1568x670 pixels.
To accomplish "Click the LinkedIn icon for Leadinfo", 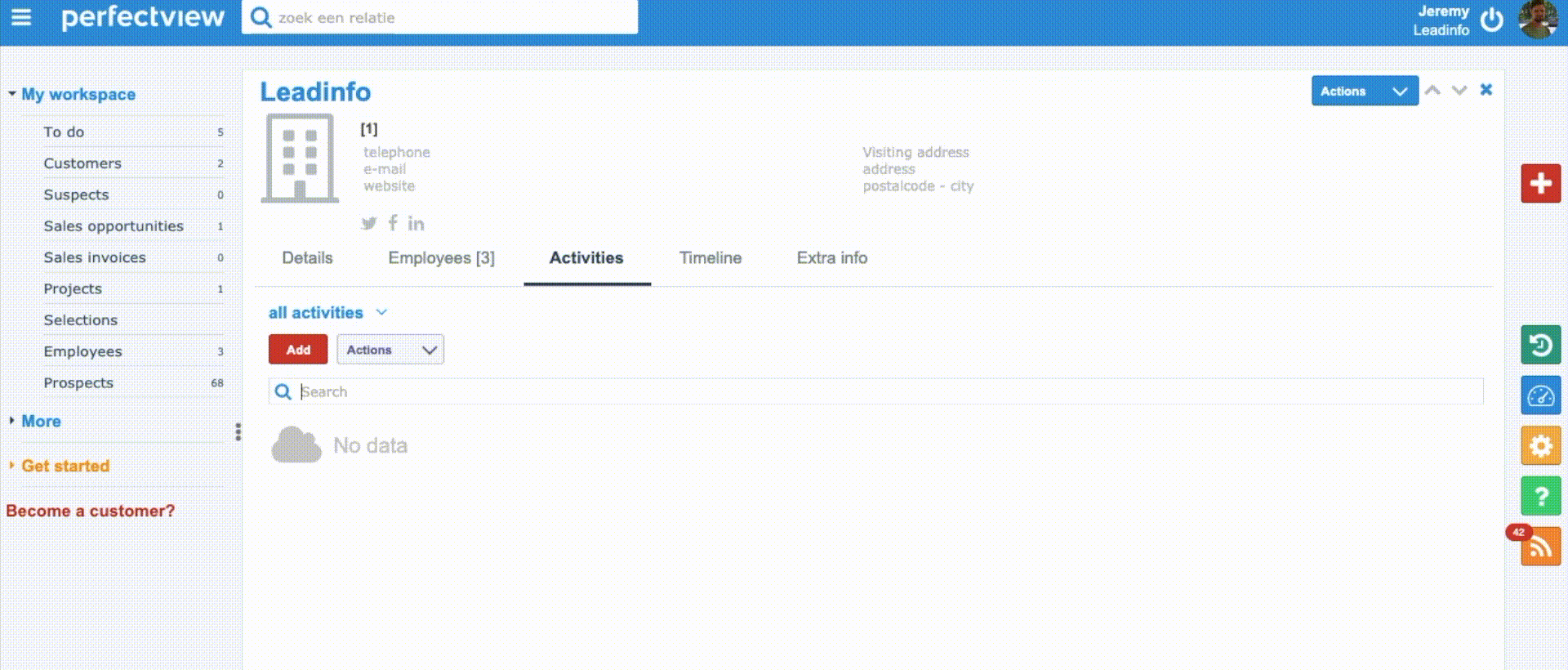I will (x=416, y=223).
